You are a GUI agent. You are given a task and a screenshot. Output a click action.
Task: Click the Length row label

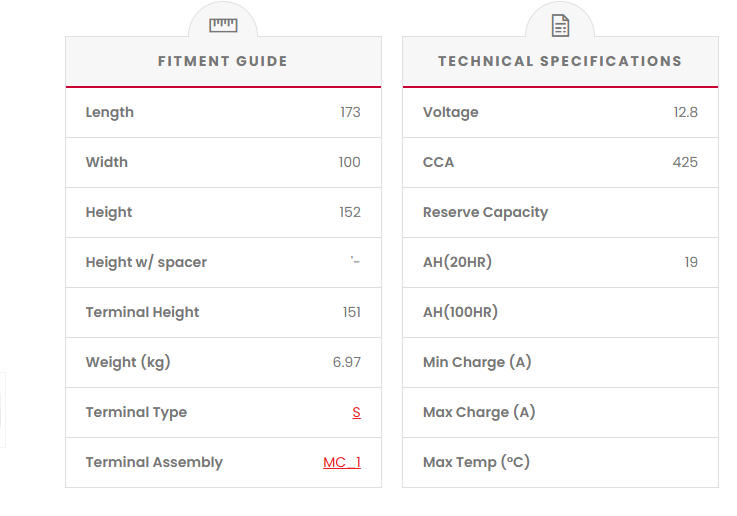[110, 112]
